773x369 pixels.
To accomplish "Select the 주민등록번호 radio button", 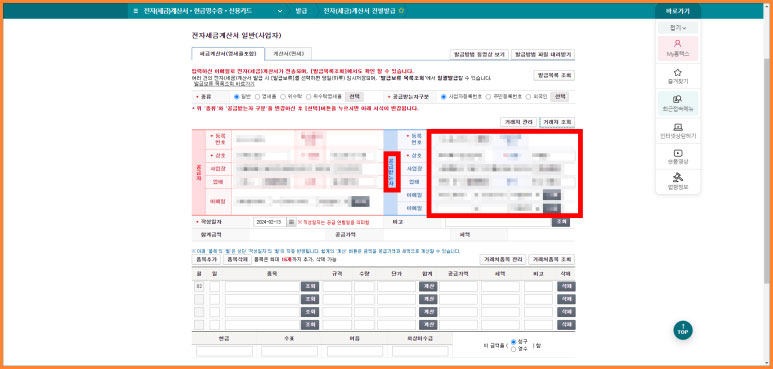I will 489,97.
